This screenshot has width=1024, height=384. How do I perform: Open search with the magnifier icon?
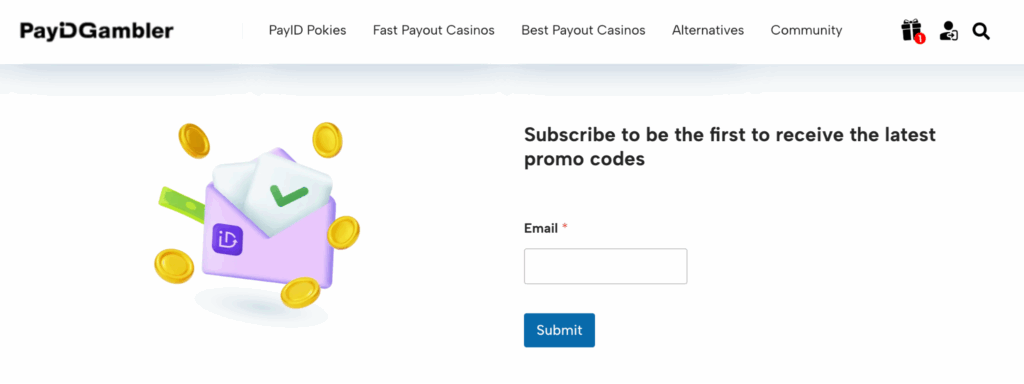click(x=981, y=30)
